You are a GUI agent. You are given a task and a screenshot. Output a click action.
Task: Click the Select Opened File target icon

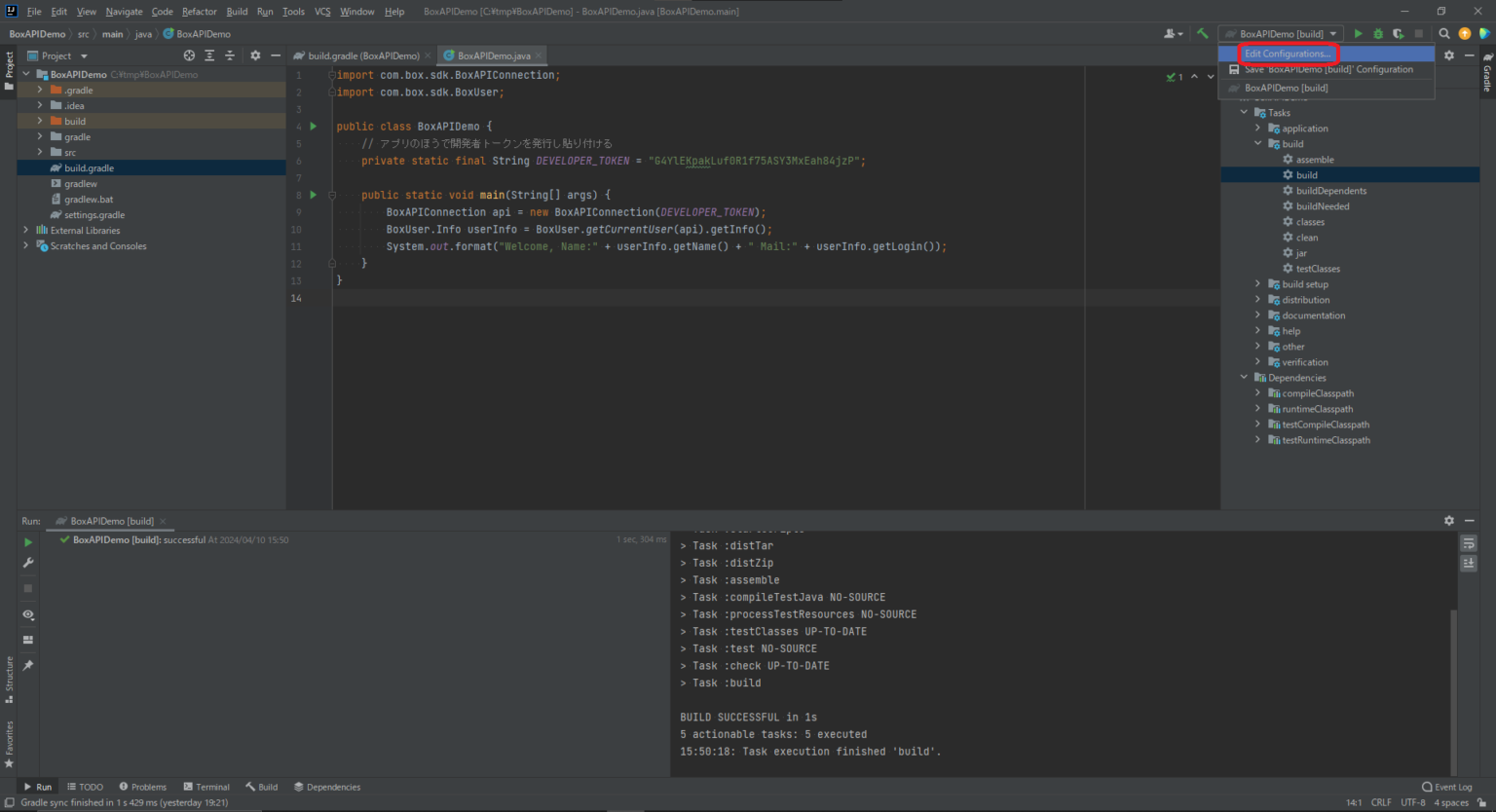[x=189, y=55]
